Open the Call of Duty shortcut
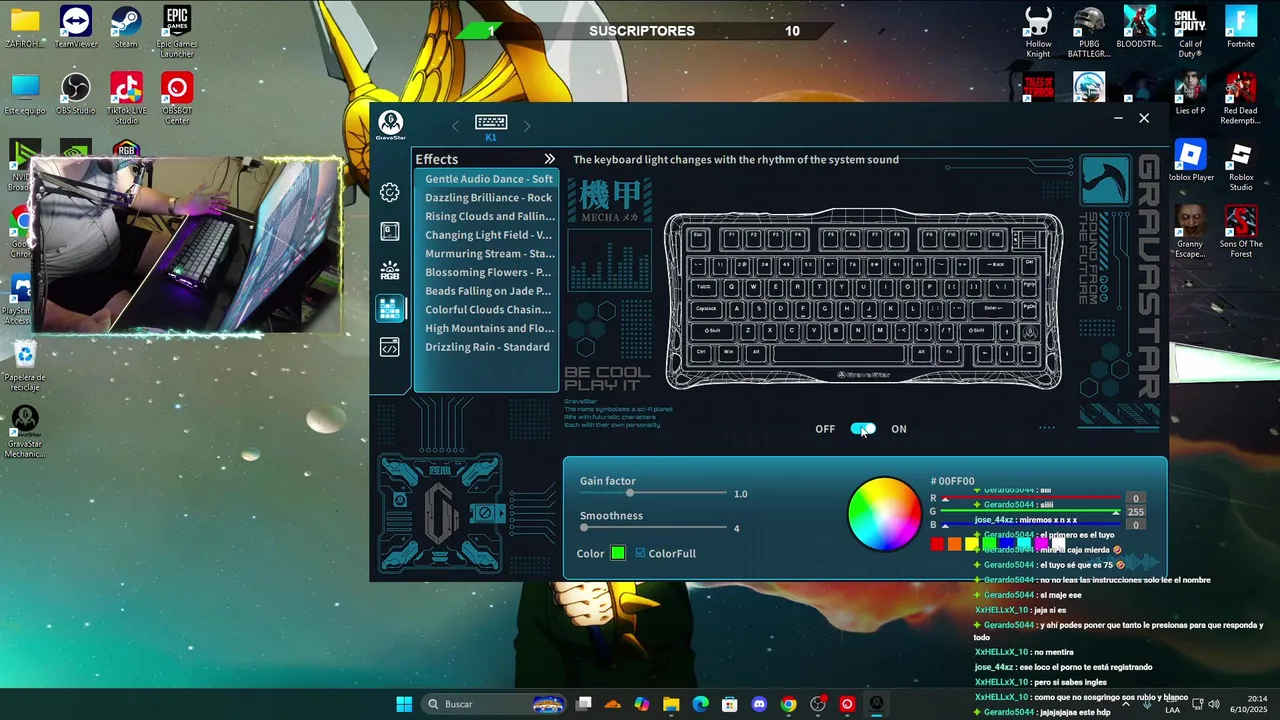Viewport: 1280px width, 720px height. coord(1190,32)
